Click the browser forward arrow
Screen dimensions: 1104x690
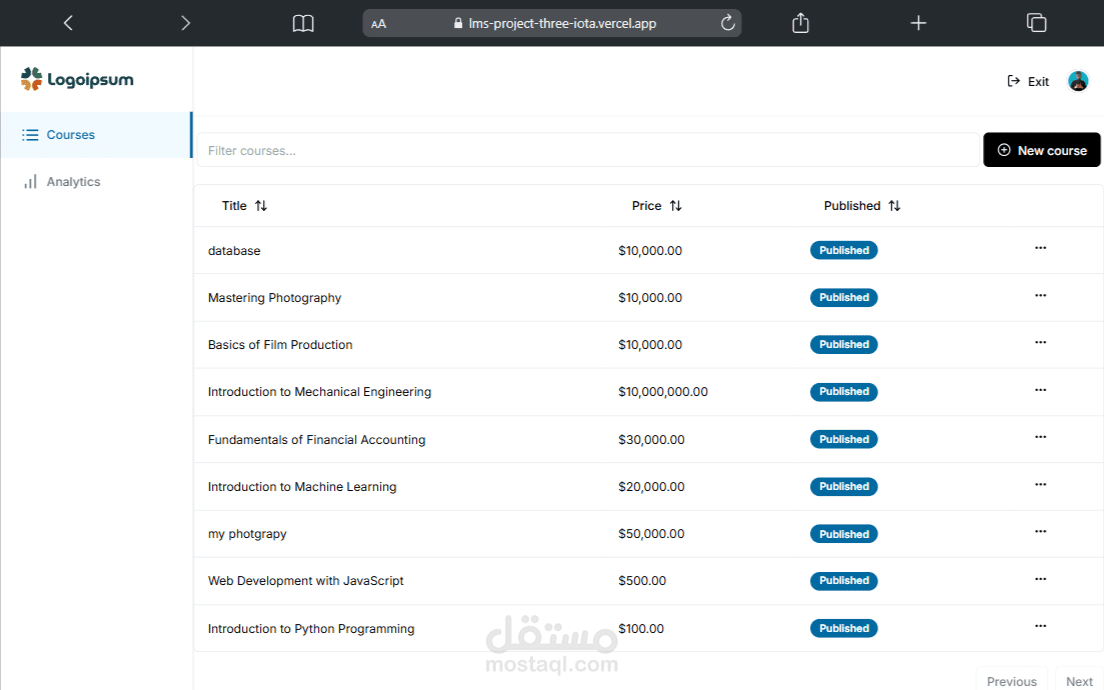click(185, 23)
